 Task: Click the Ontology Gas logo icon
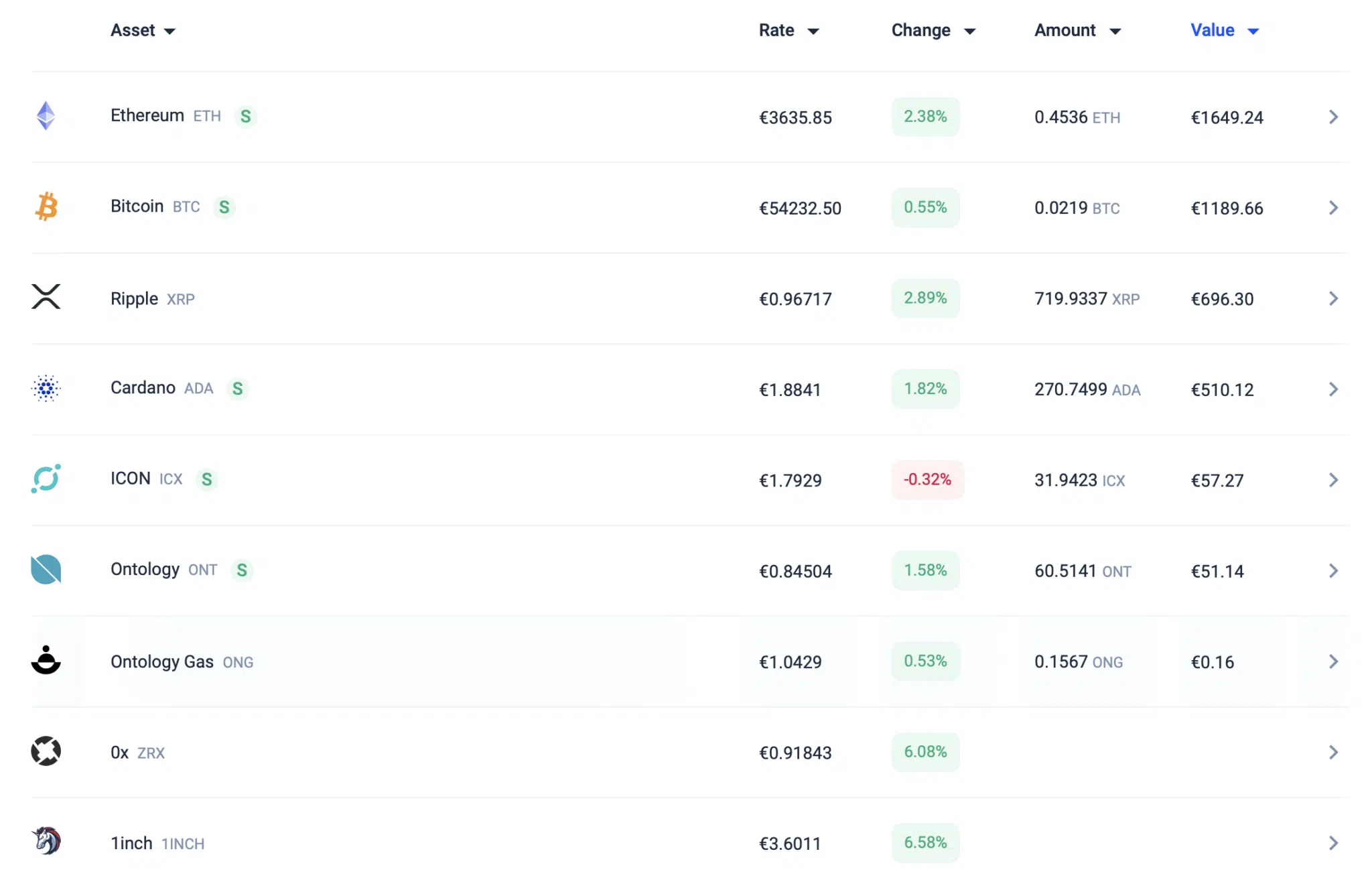point(46,660)
